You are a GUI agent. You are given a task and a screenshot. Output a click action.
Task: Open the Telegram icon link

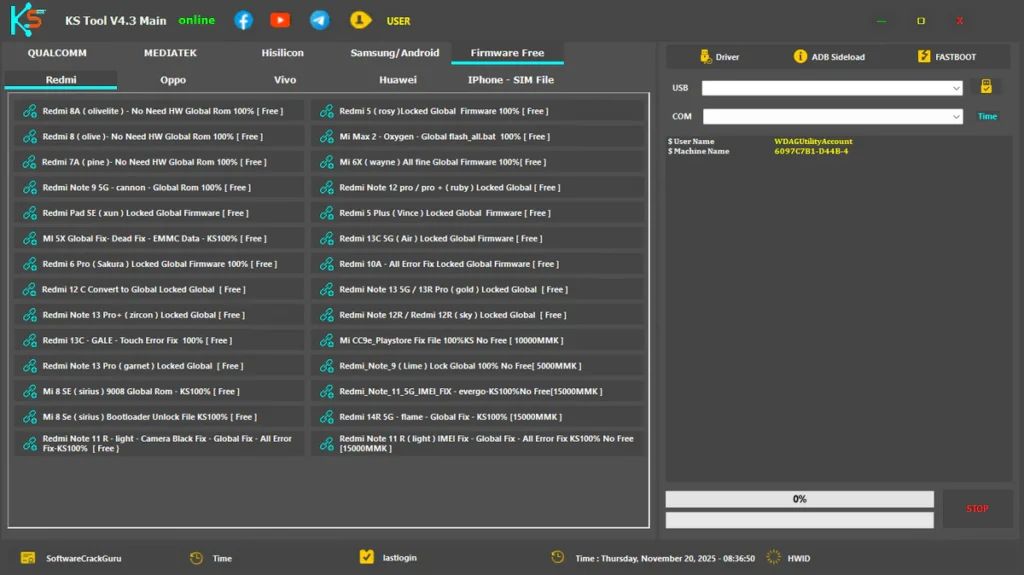(319, 20)
